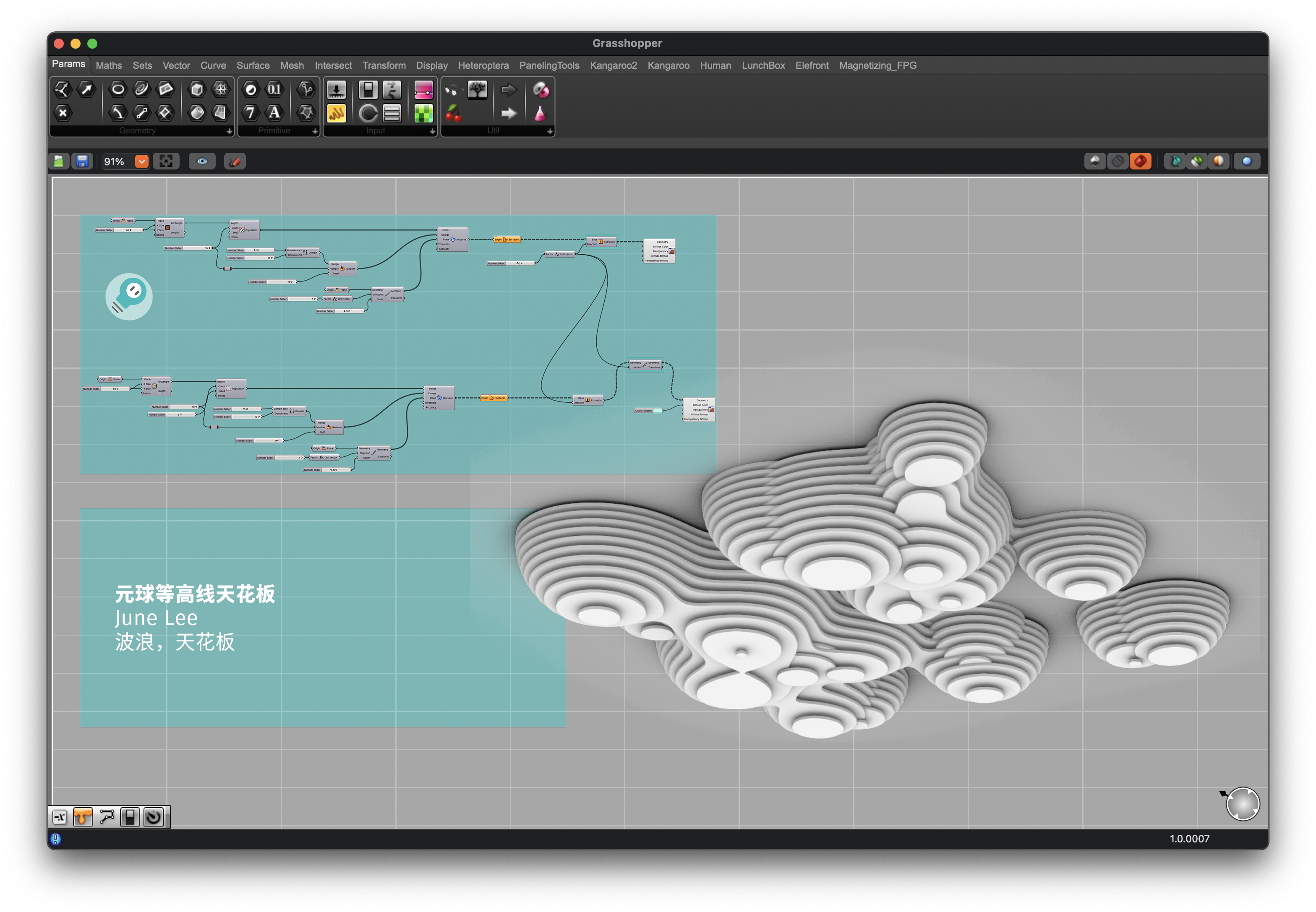This screenshot has height=912, width=1316.
Task: Click the zoom extents button
Action: pos(166,162)
